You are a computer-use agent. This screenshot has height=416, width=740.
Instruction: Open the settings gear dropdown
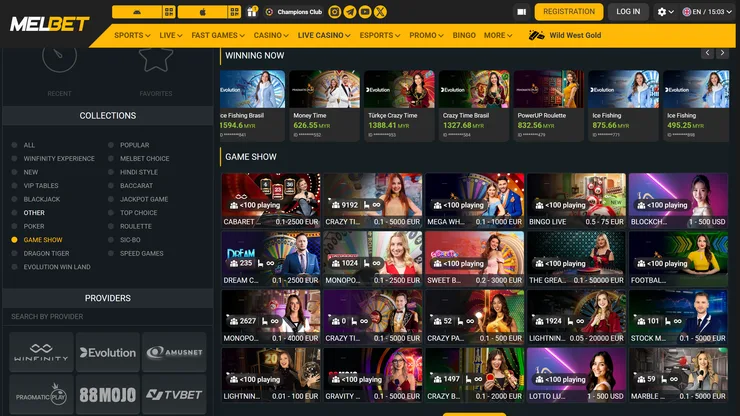(x=665, y=12)
